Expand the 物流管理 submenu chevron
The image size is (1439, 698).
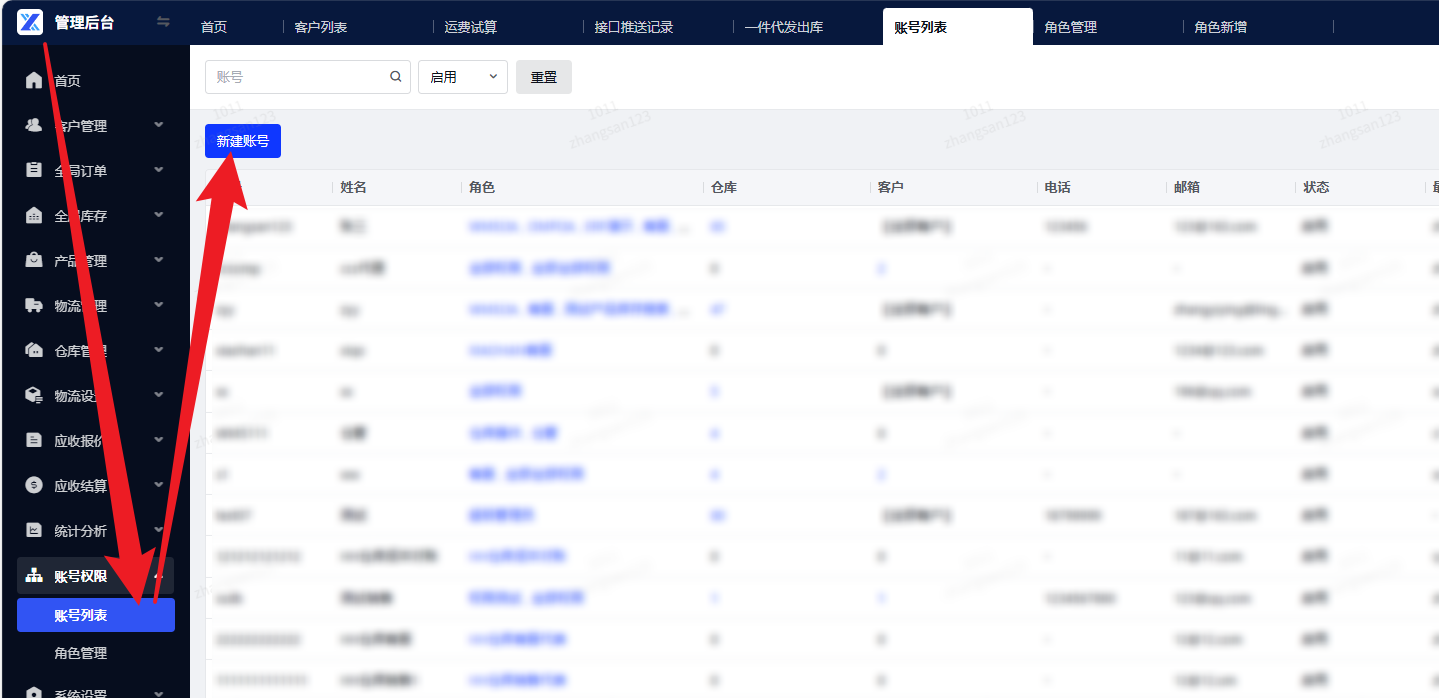click(159, 305)
